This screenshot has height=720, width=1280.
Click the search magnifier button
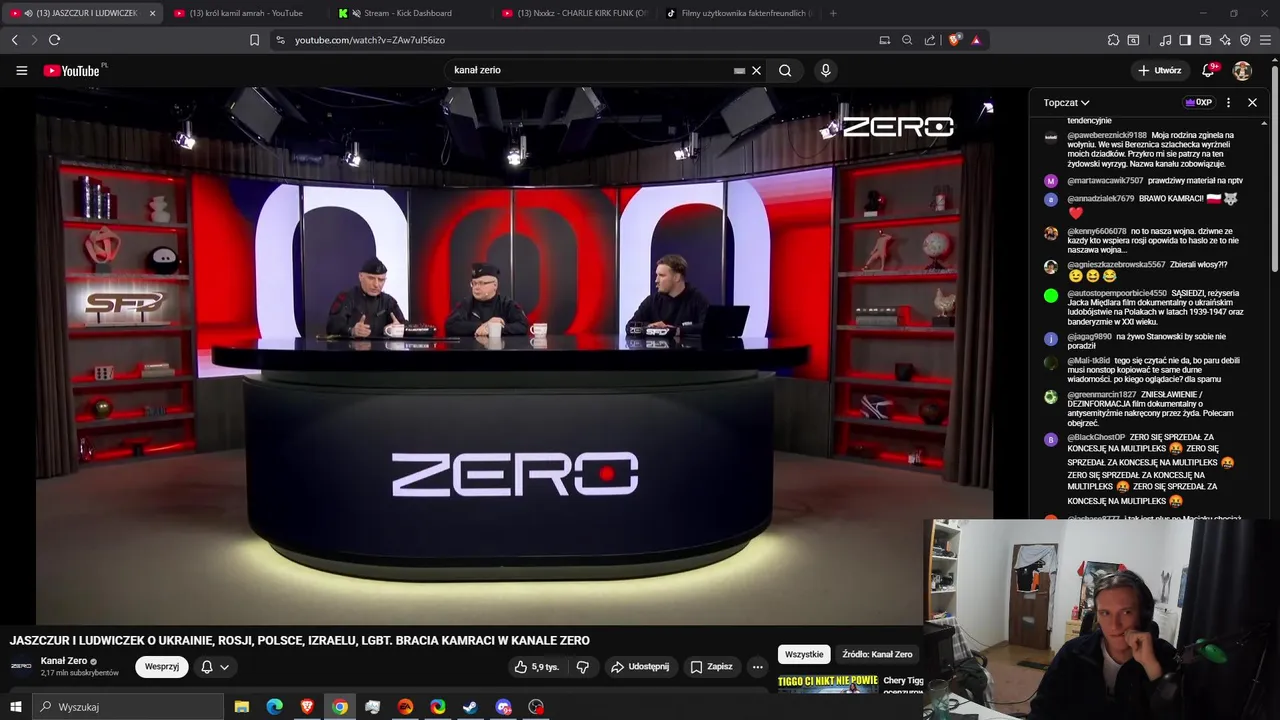pos(785,70)
